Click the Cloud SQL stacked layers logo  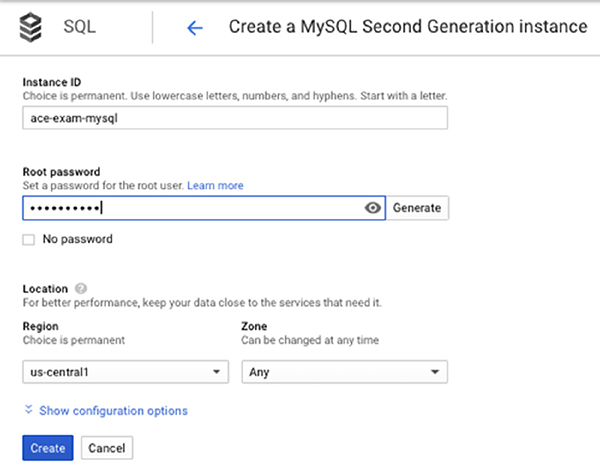(30, 27)
